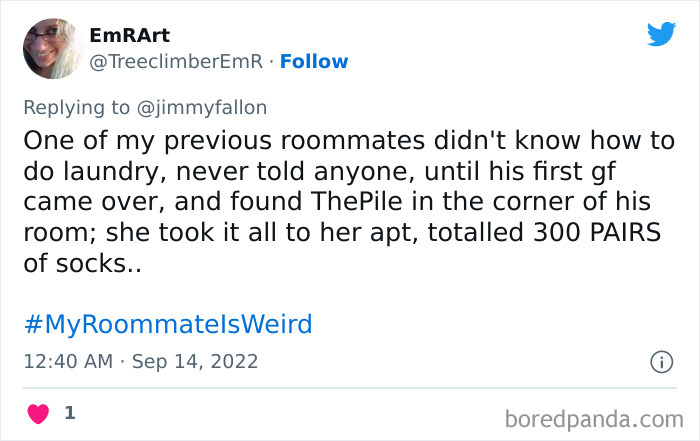Click the like count number 1
The height and width of the screenshot is (441, 700).
[70, 412]
